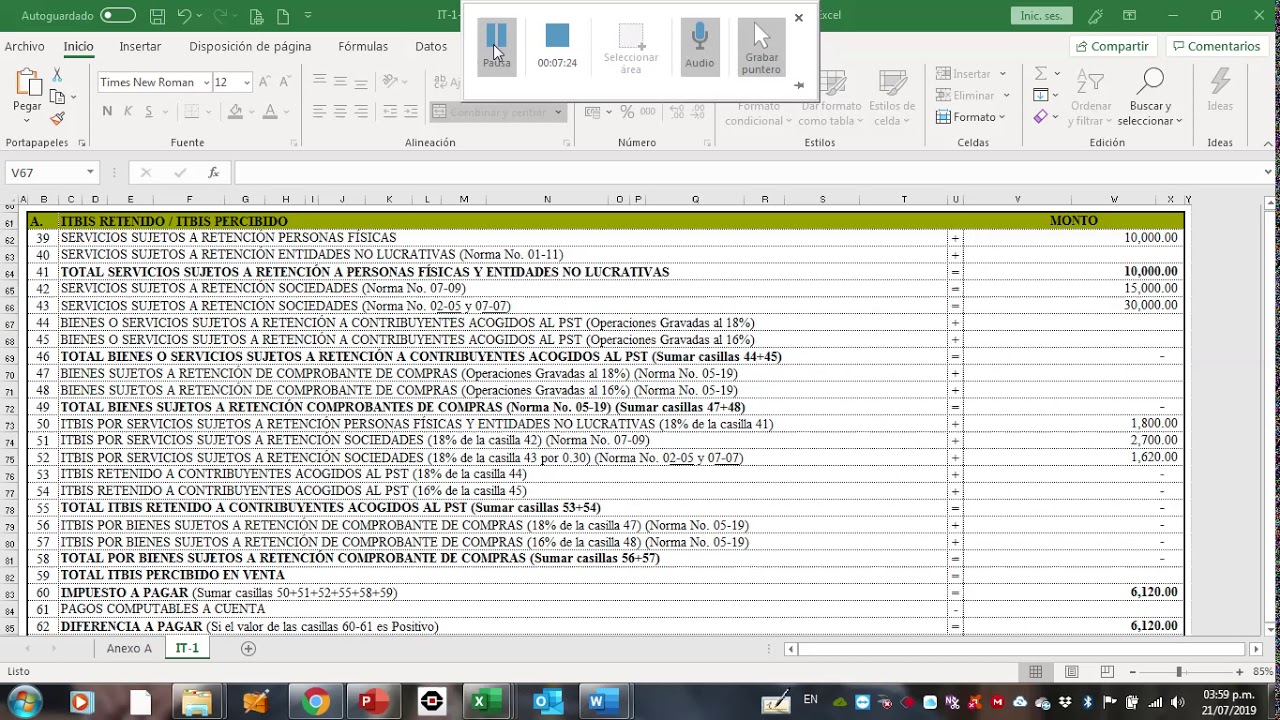
Task: Open the fill color bucket swatch
Action: point(233,112)
